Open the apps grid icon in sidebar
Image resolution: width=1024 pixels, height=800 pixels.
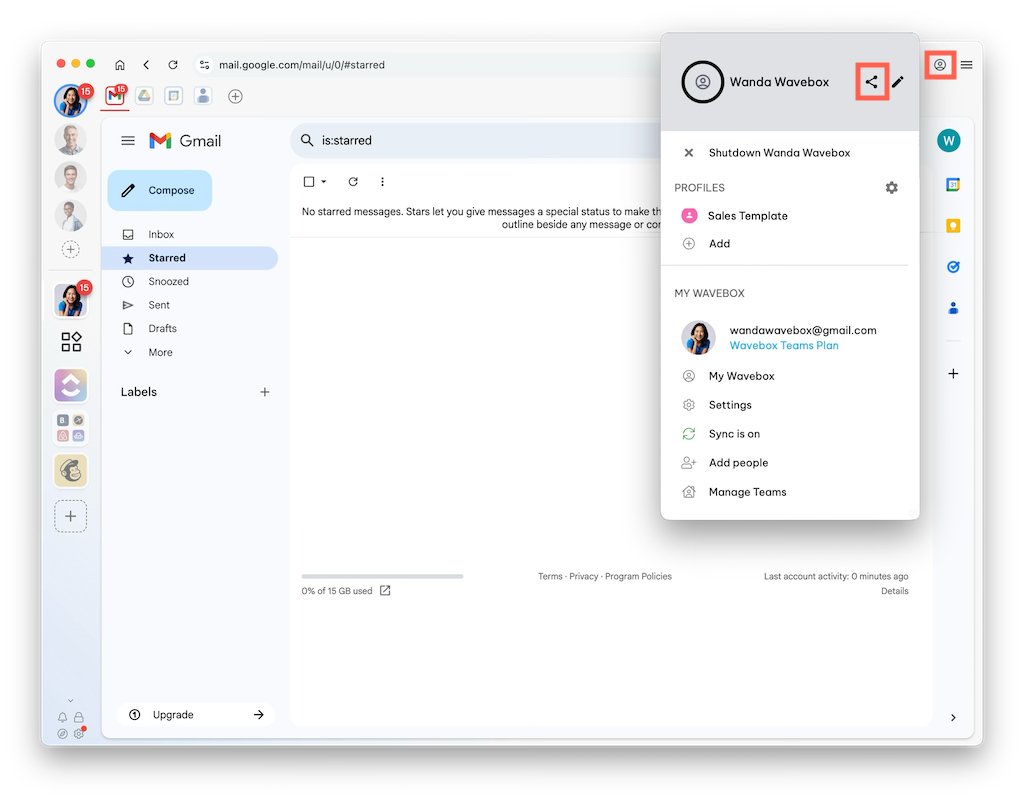[71, 342]
